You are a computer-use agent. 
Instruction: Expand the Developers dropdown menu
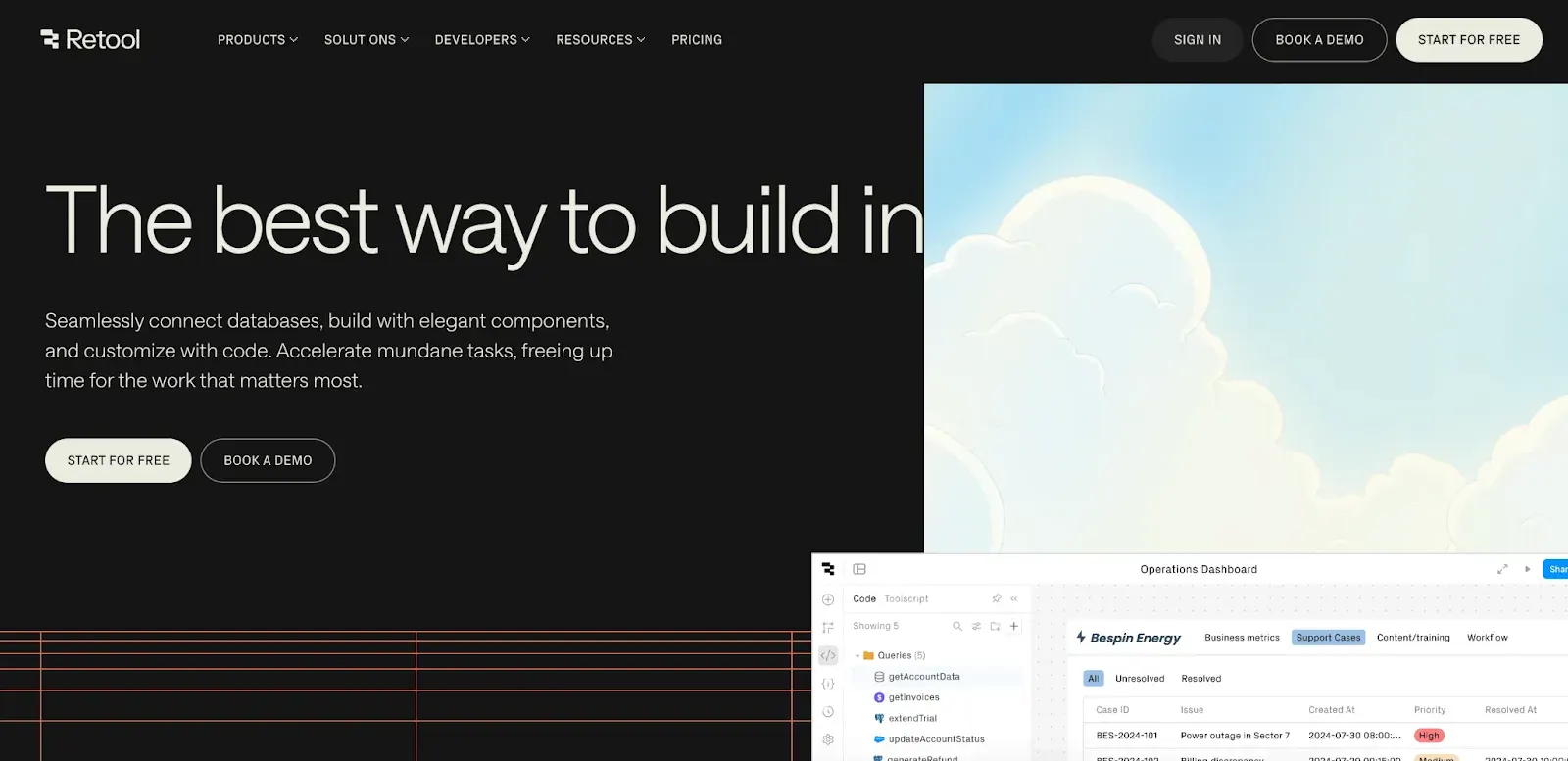click(482, 40)
